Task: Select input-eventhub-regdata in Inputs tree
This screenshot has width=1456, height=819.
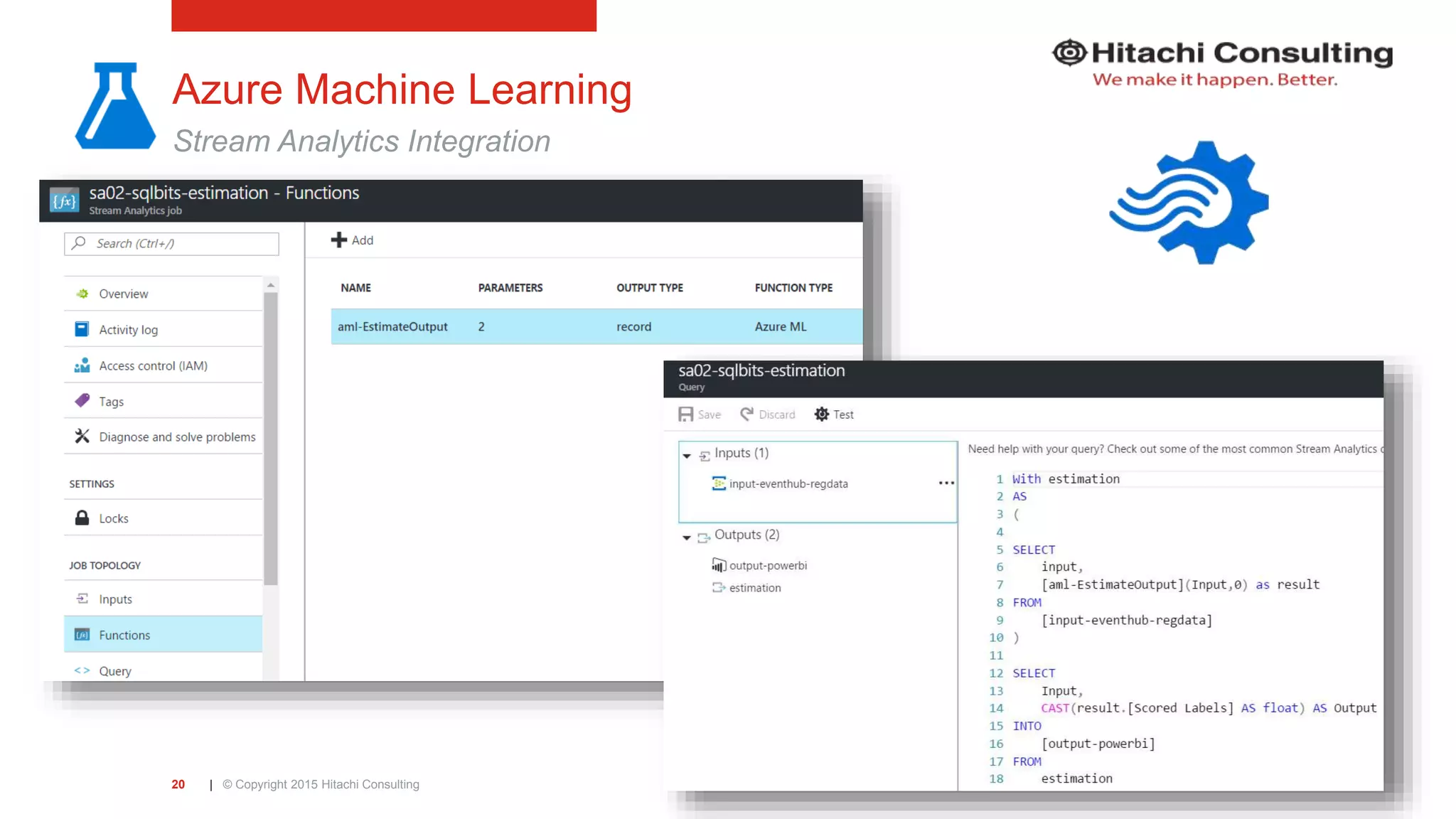Action: (788, 483)
